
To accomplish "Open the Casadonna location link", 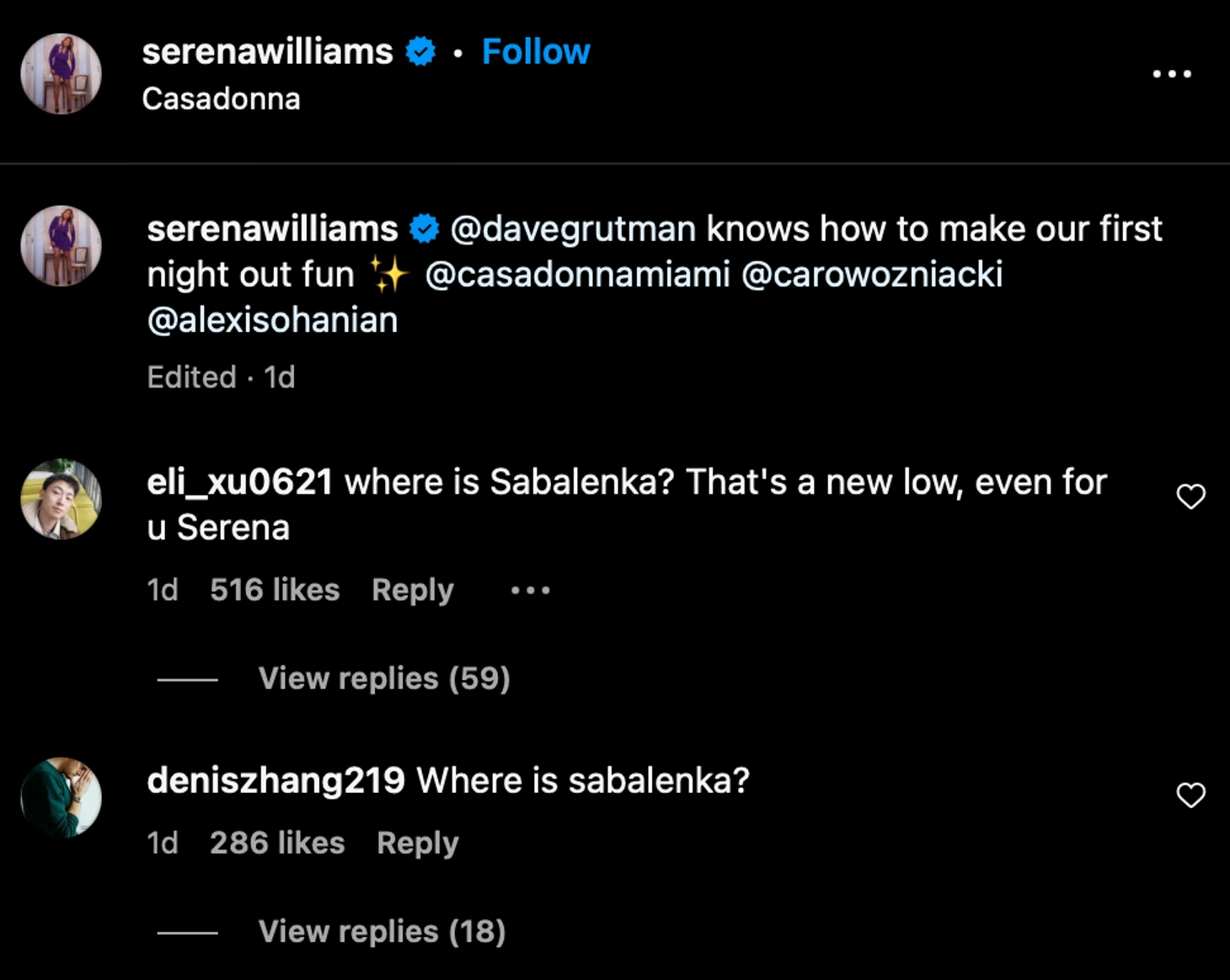I will click(221, 99).
